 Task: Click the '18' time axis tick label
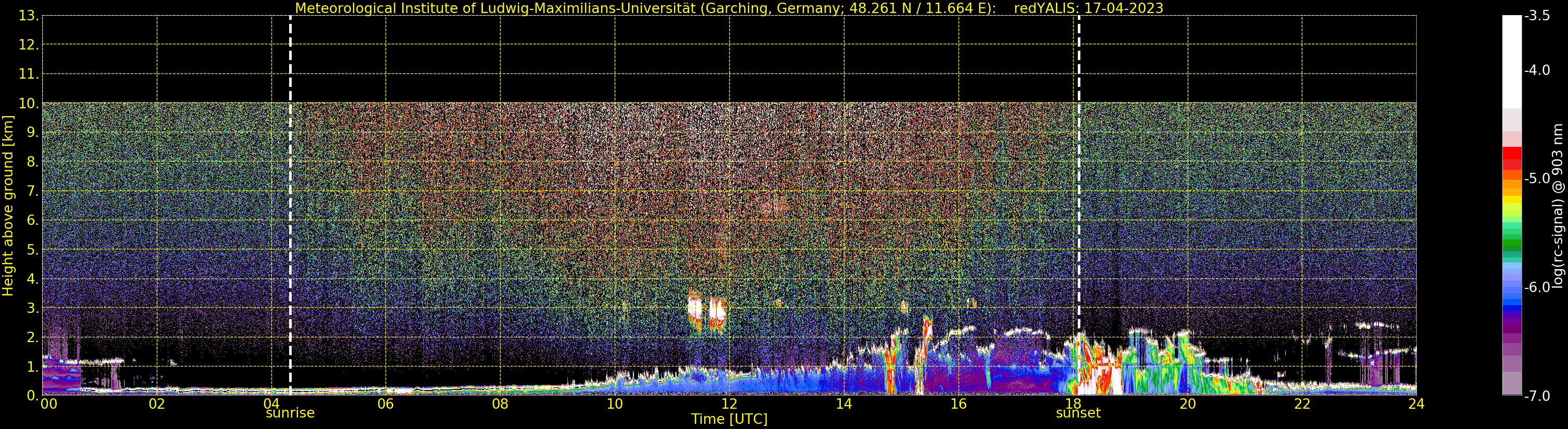pyautogui.click(x=1073, y=404)
